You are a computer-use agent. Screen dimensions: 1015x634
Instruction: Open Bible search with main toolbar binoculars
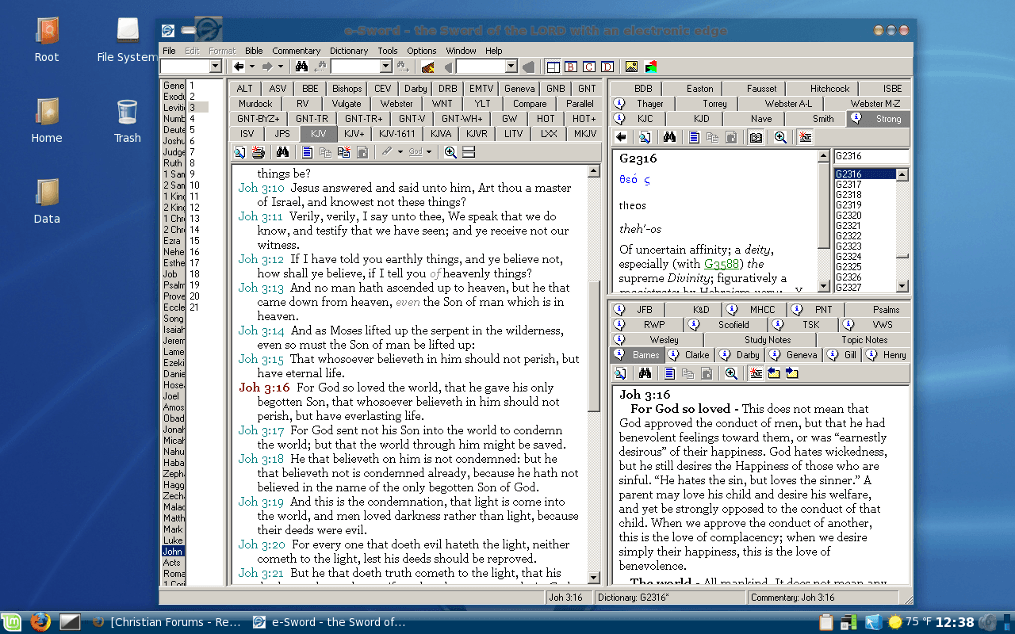pyautogui.click(x=302, y=66)
